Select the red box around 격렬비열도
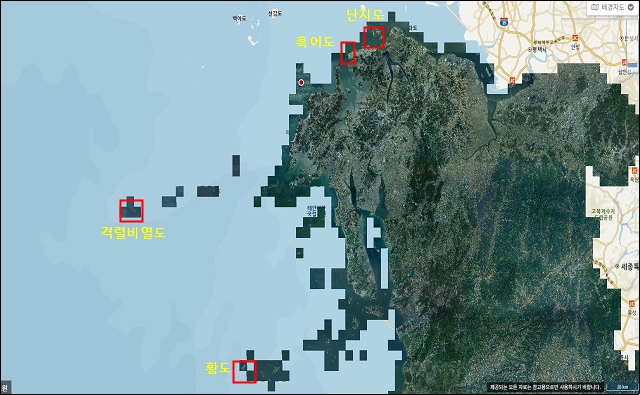The image size is (640, 395). (x=131, y=211)
